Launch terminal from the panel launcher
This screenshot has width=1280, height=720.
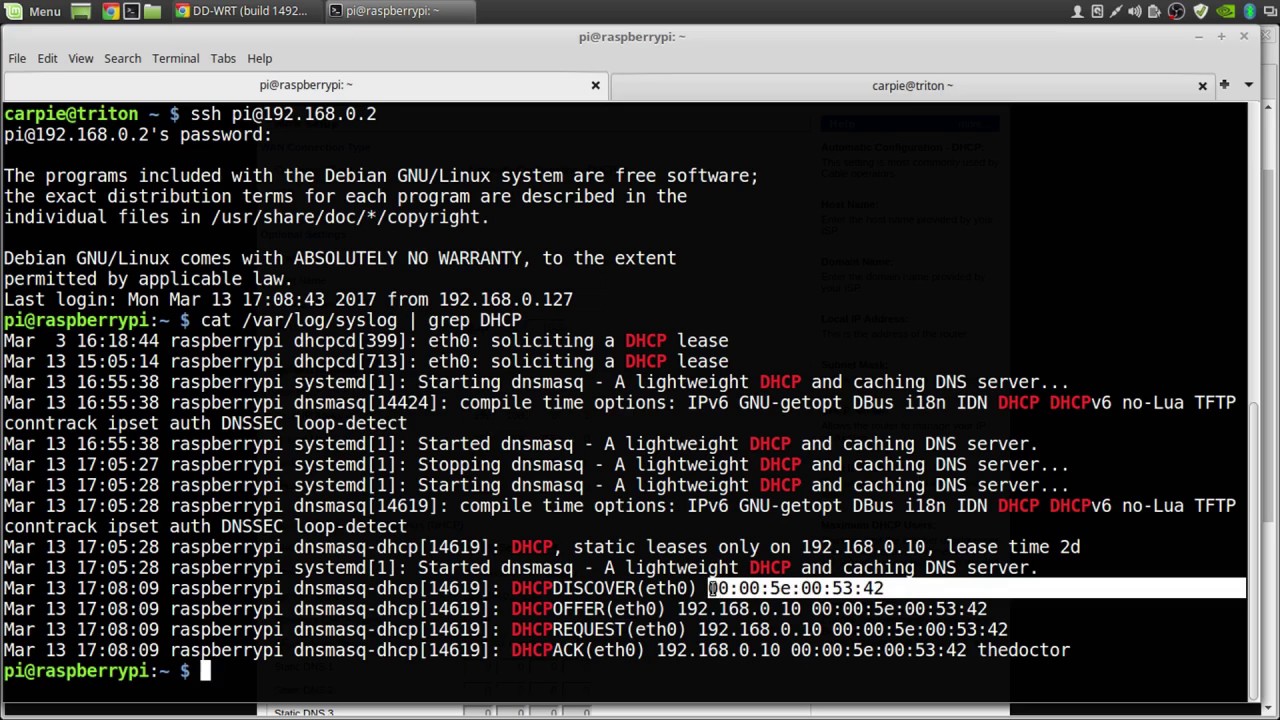tap(131, 11)
